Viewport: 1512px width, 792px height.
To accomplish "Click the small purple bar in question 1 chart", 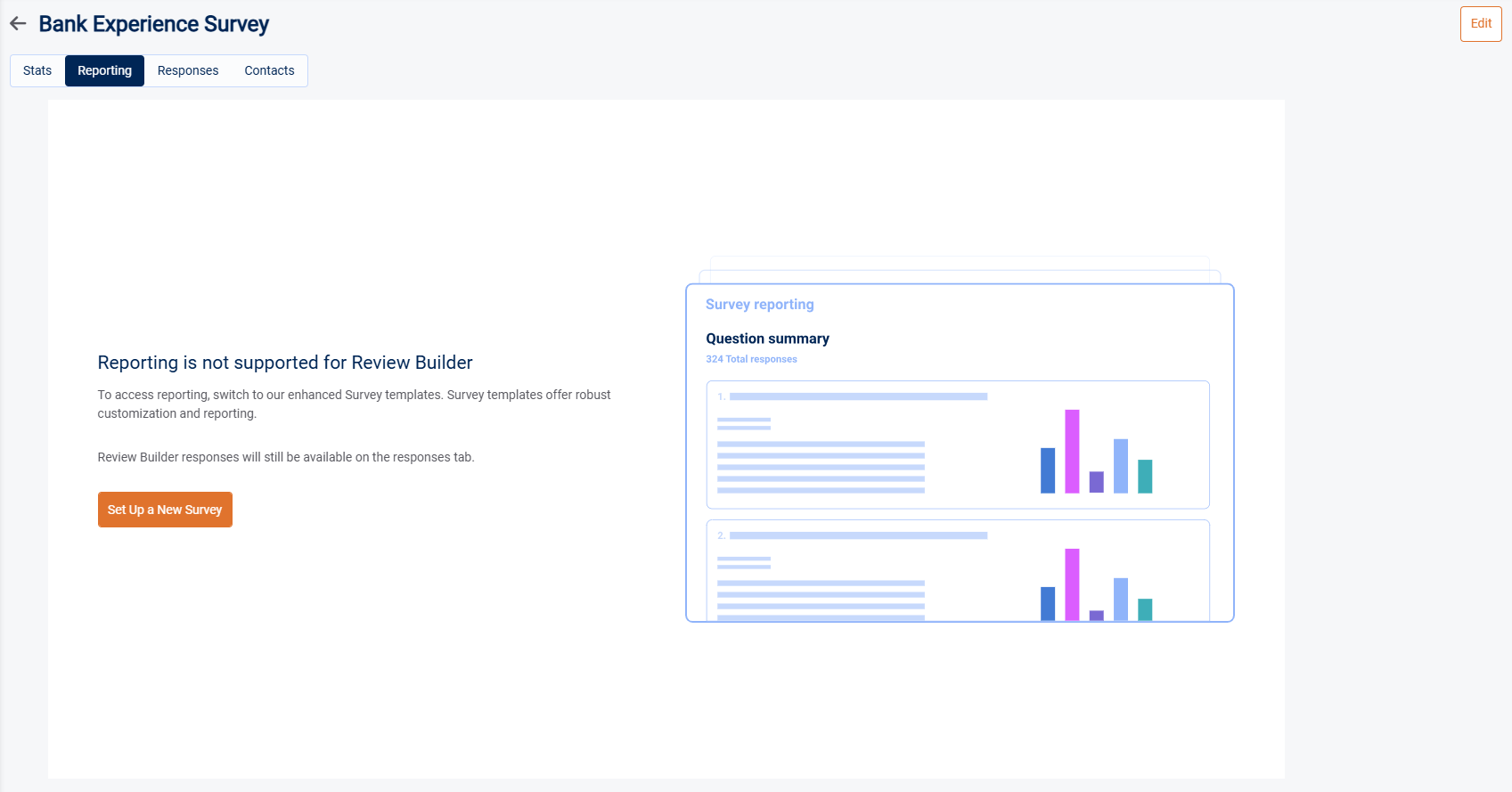I will tap(1096, 482).
